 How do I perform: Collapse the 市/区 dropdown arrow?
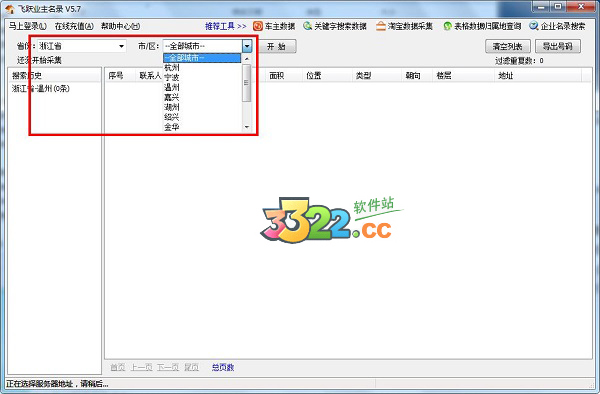pyautogui.click(x=247, y=46)
